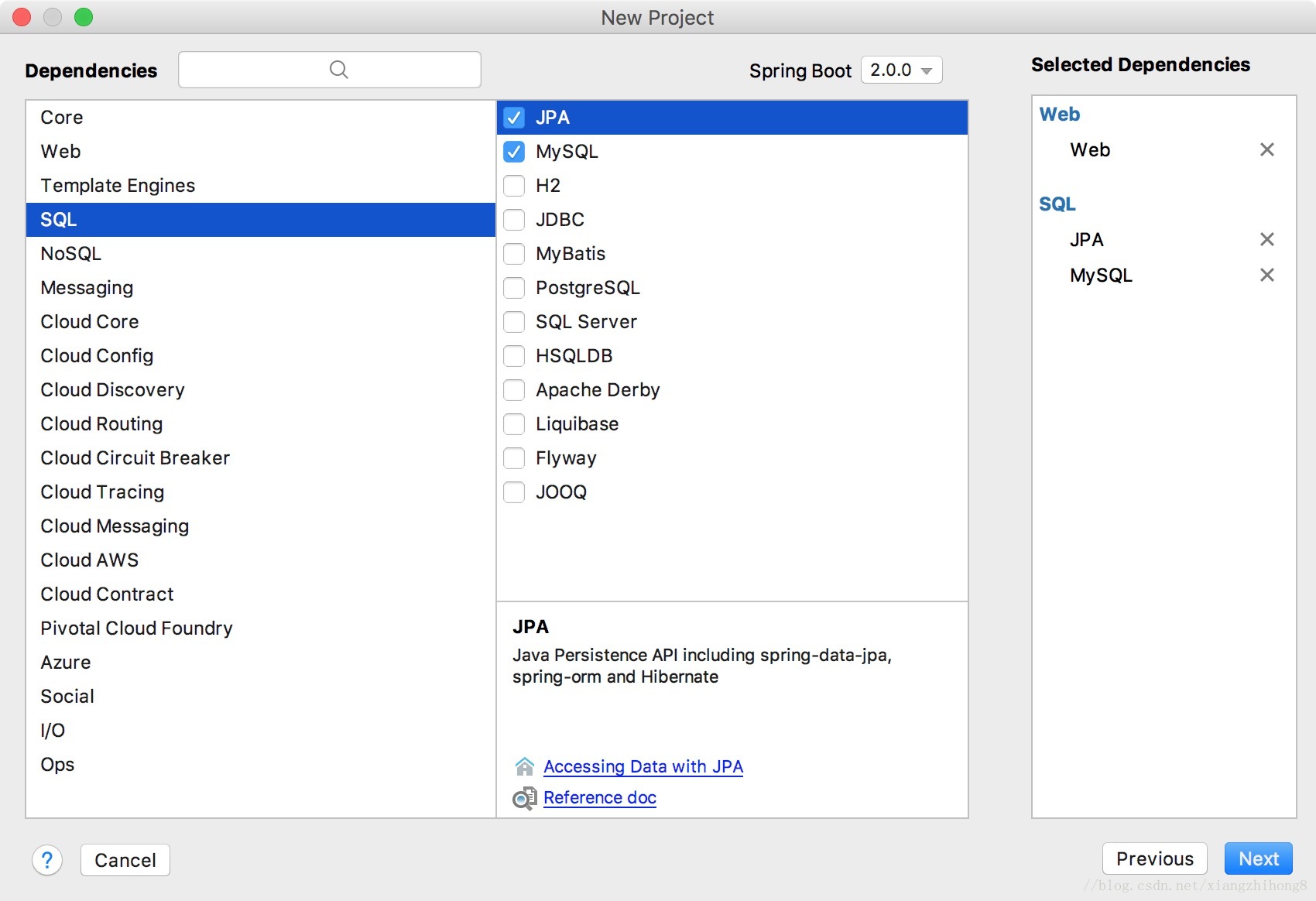Open the Cloud Circuit Breaker category
The width and height of the screenshot is (1316, 901).
pos(260,458)
